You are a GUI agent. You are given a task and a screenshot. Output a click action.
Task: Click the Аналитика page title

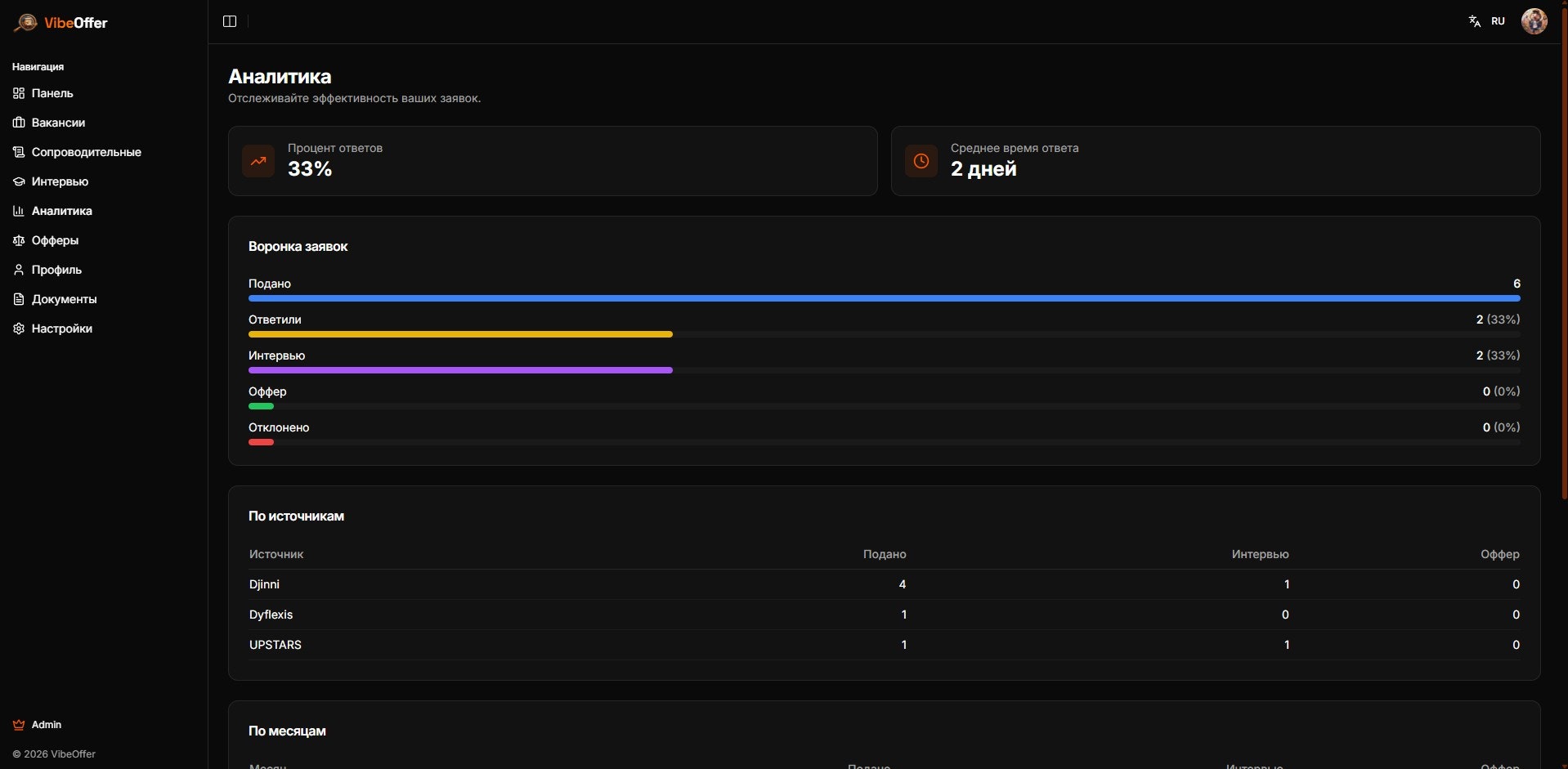[x=280, y=77]
